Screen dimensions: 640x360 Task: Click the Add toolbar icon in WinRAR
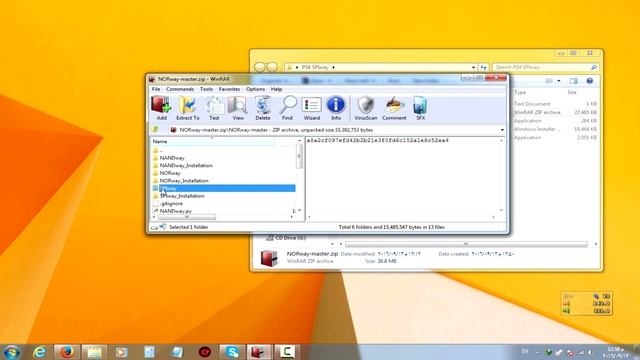[161, 108]
